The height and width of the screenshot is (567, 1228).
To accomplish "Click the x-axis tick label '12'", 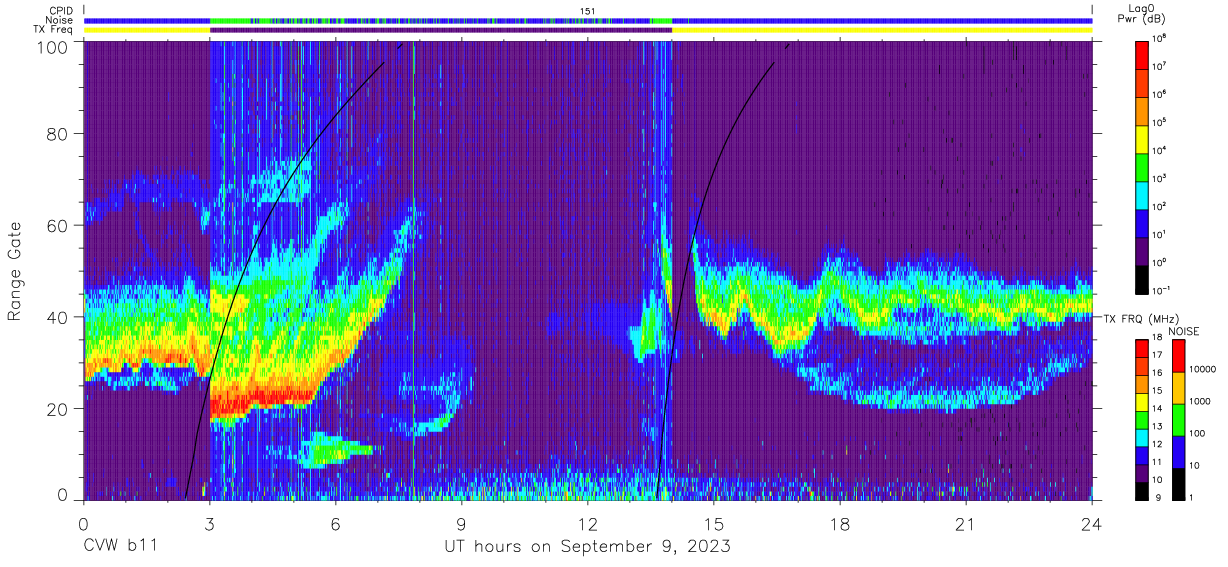I will click(587, 523).
